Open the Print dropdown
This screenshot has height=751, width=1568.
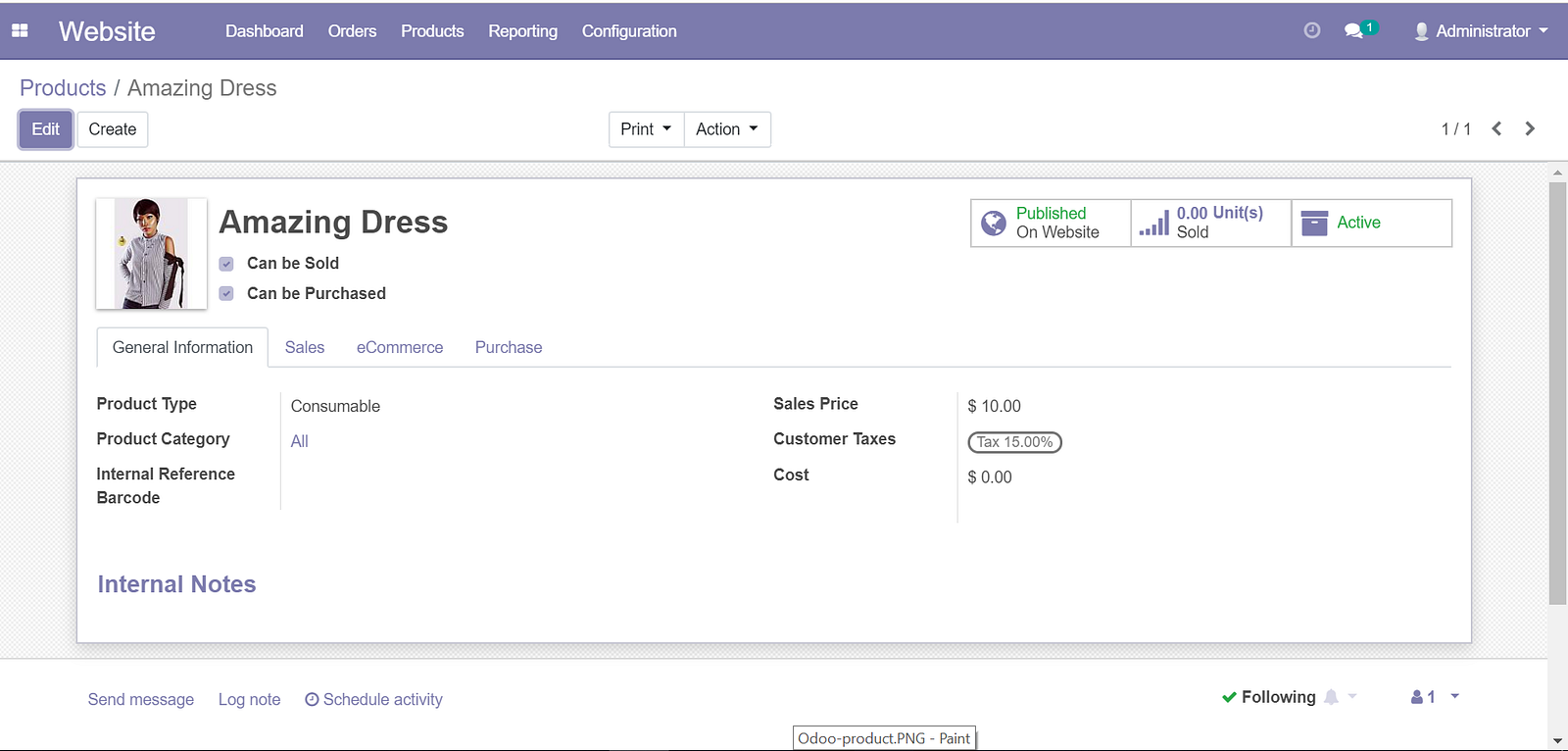[x=646, y=129]
